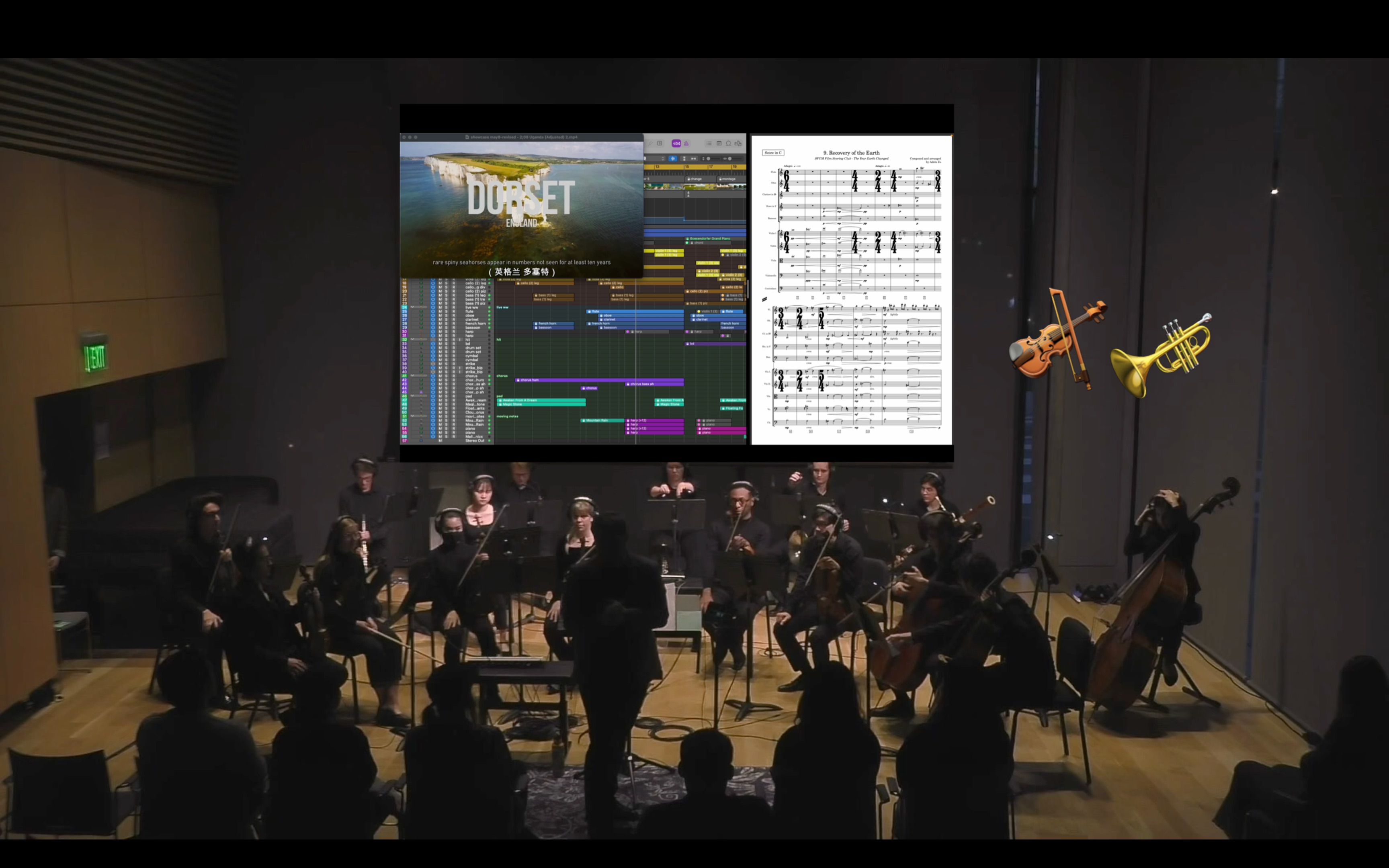Select the harp track 30 name
Screen dimensions: 1389x868
[x=469, y=332]
